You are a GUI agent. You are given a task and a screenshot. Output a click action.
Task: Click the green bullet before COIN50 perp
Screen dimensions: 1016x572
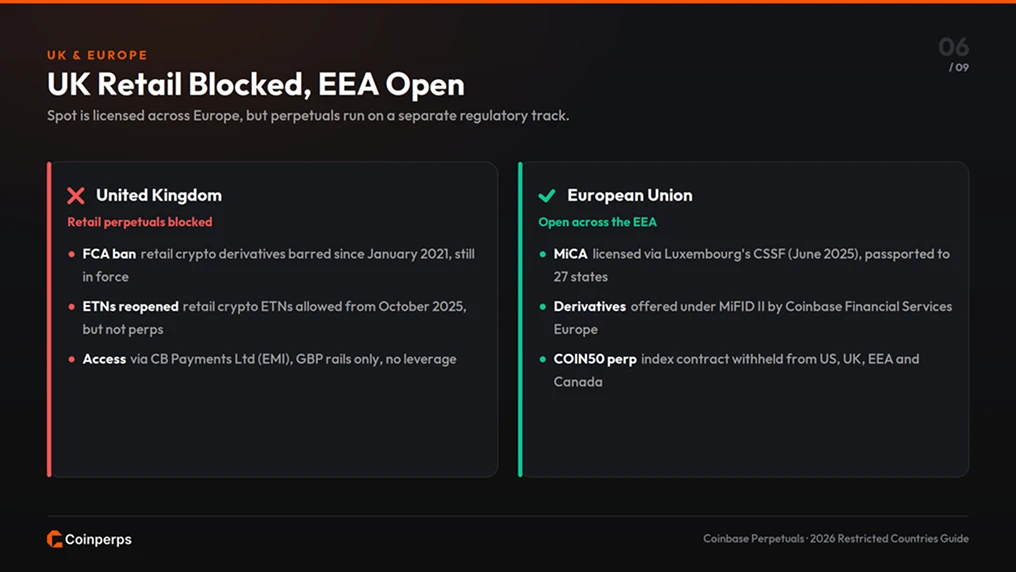pyautogui.click(x=542, y=360)
